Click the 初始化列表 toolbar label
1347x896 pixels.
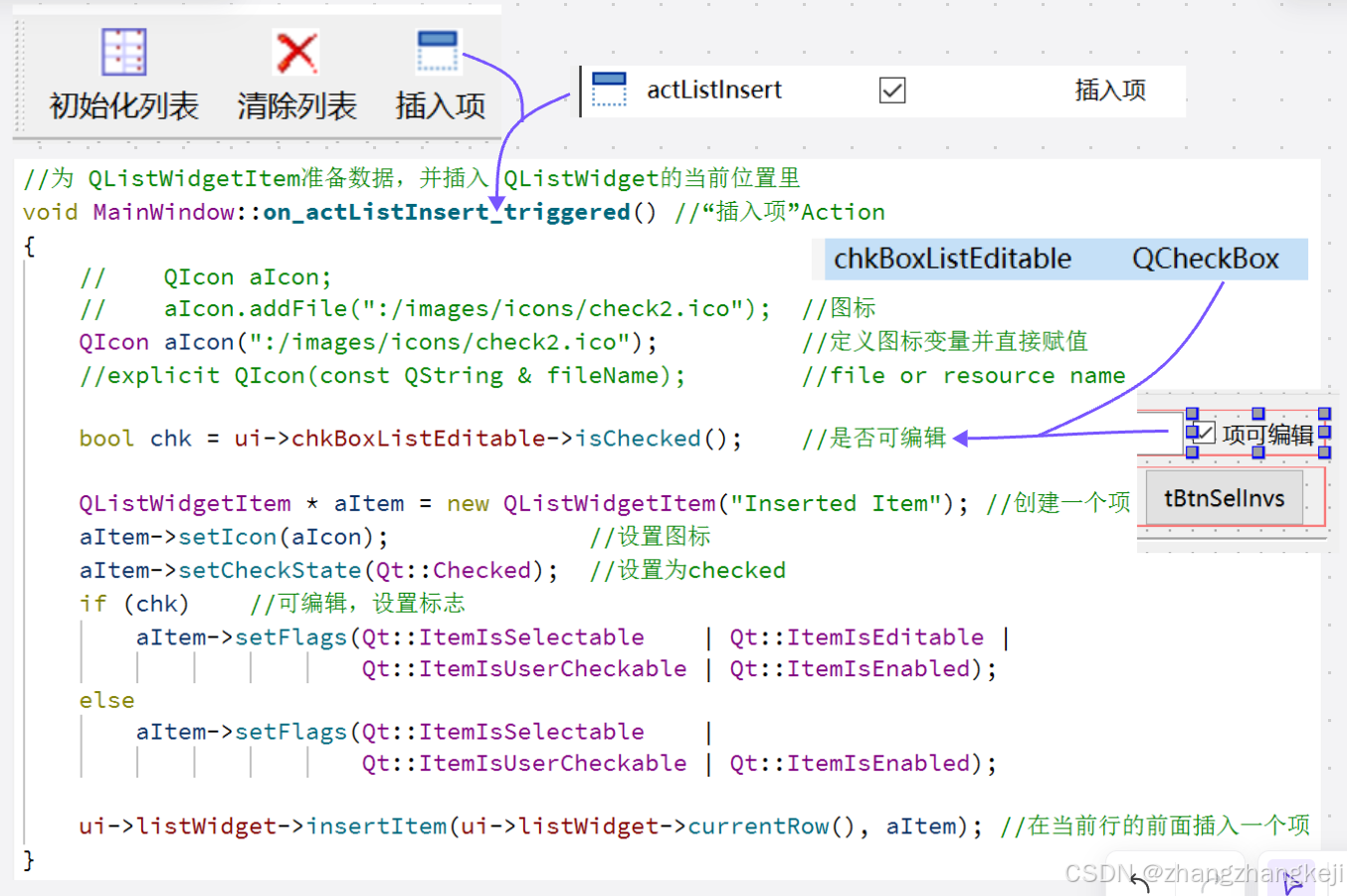coord(124,105)
